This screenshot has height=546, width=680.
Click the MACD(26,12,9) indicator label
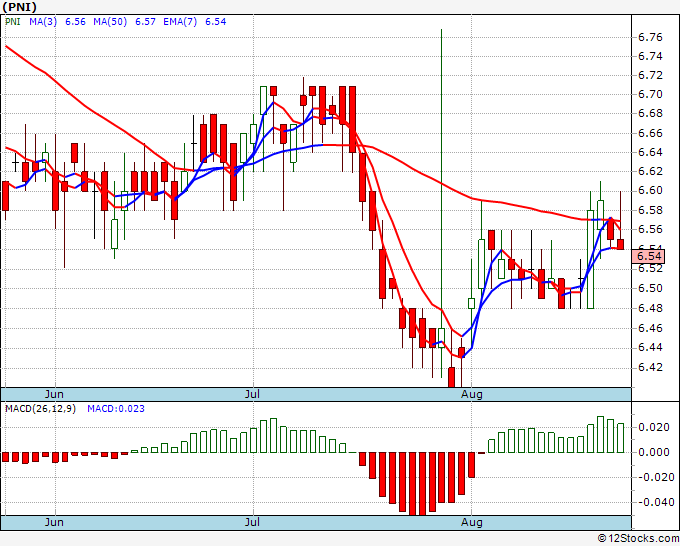click(40, 409)
